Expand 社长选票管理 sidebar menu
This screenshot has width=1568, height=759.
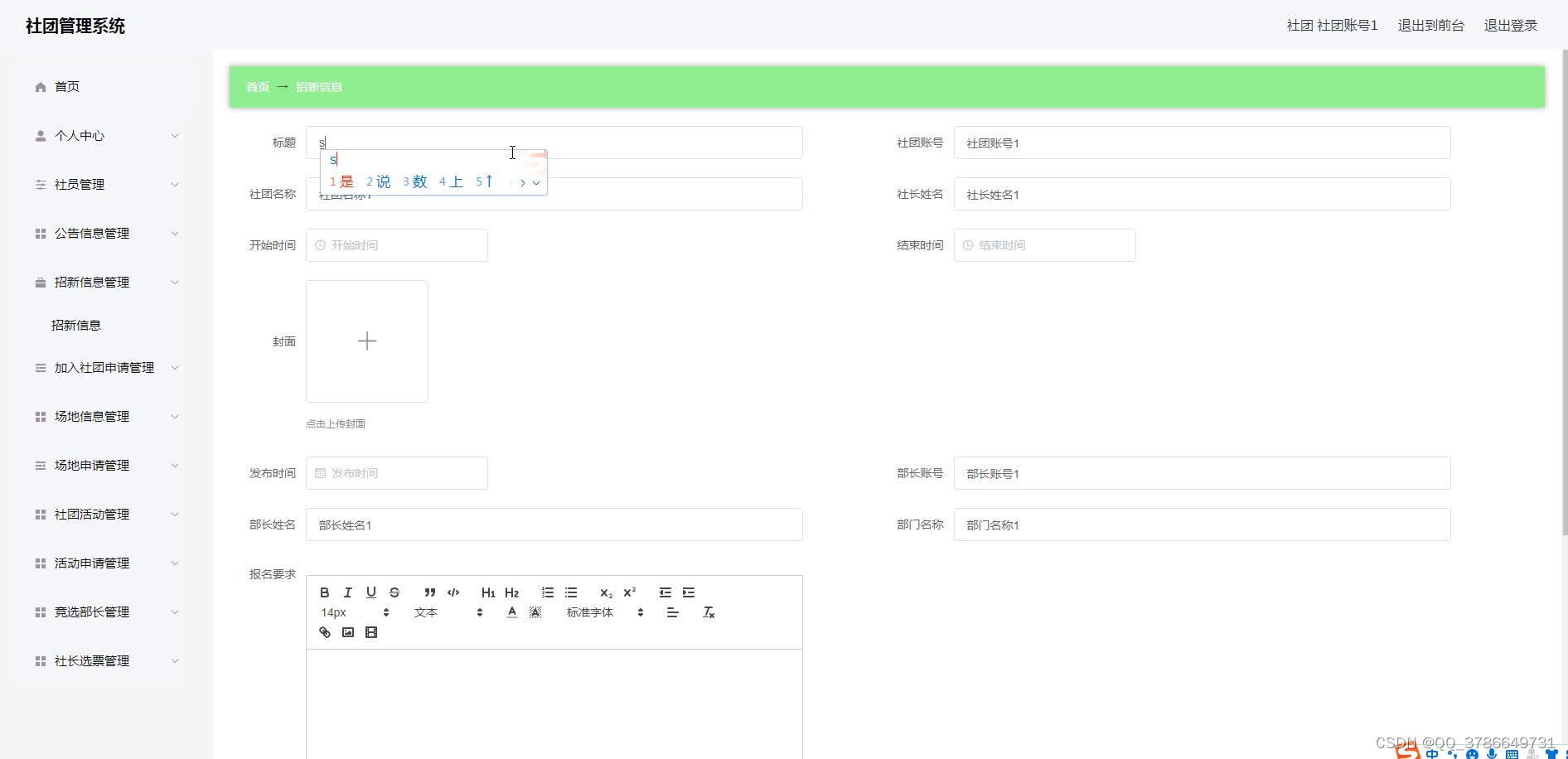coord(106,660)
